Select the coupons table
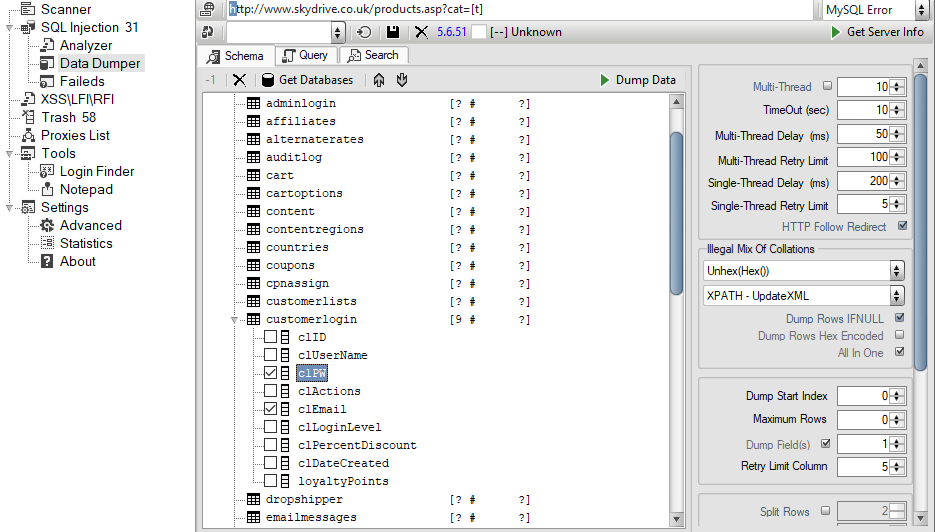This screenshot has height=532, width=935. tap(290, 265)
